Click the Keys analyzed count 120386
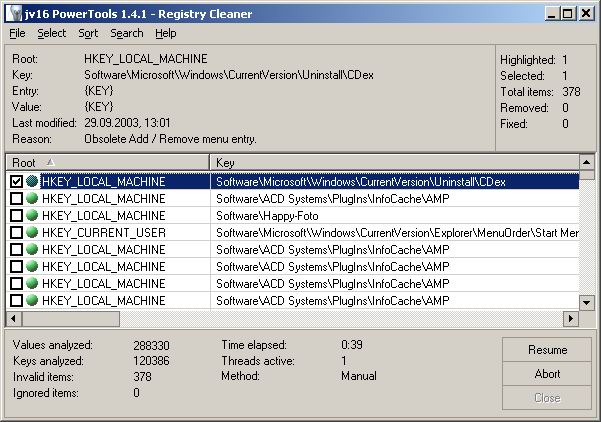This screenshot has height=422, width=601. [151, 361]
